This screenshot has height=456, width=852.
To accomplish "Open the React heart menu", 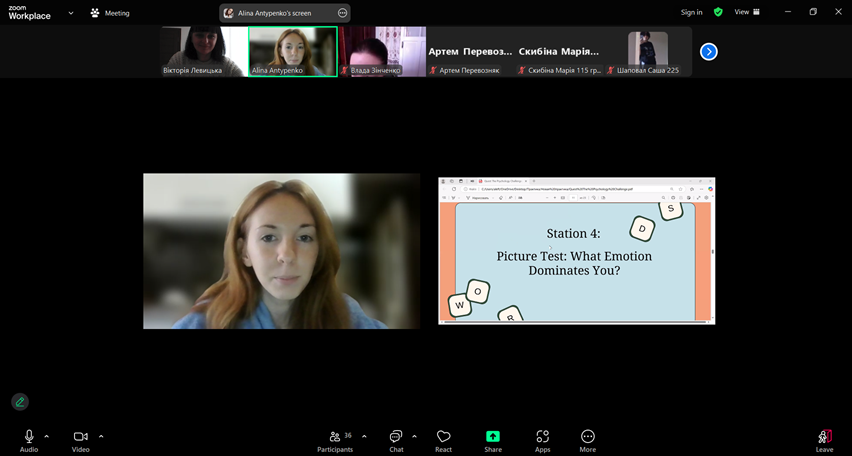I will pyautogui.click(x=443, y=441).
